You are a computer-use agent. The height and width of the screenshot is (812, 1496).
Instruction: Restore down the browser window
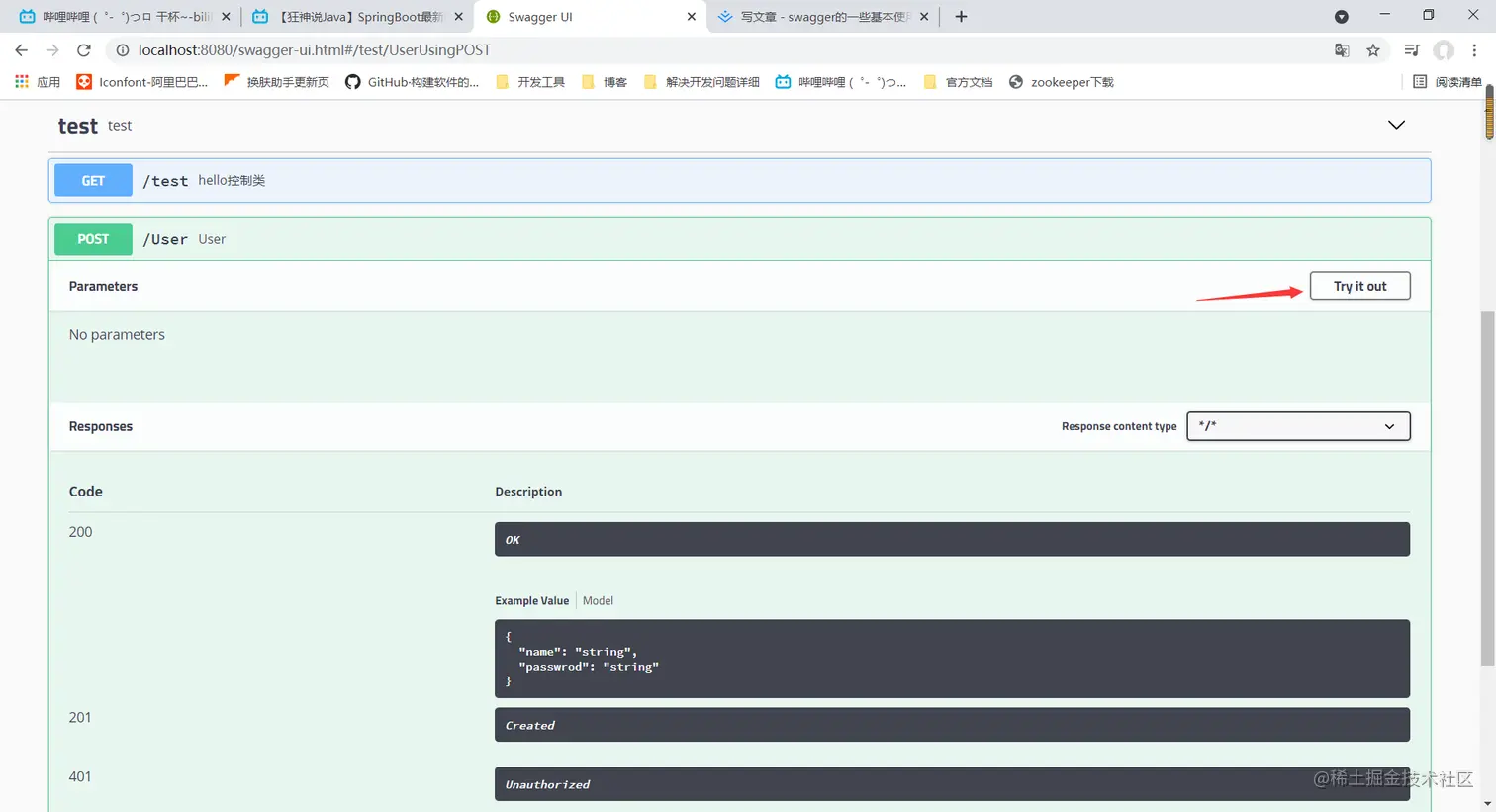click(x=1428, y=16)
